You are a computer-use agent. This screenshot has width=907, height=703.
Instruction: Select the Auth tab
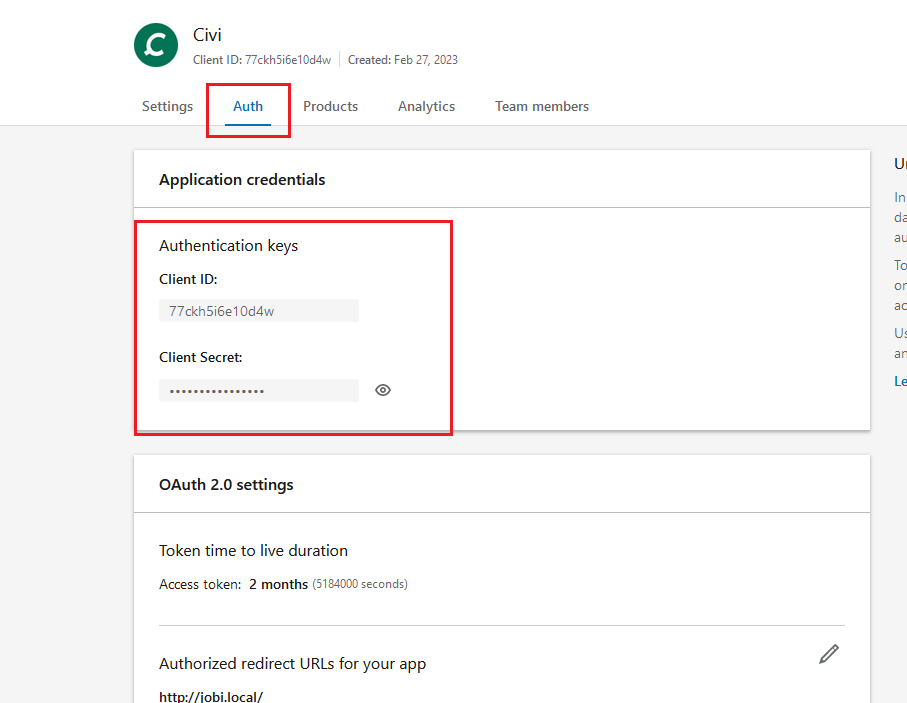[248, 106]
